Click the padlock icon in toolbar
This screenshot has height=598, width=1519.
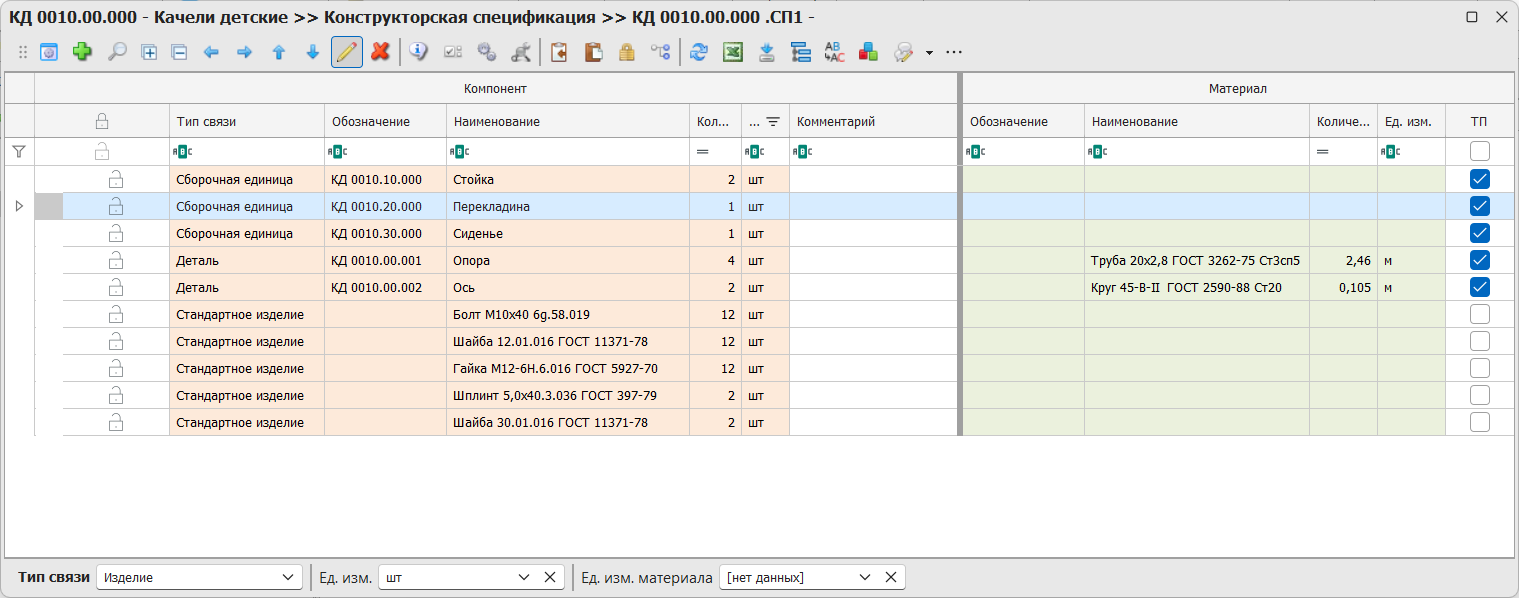pyautogui.click(x=627, y=52)
